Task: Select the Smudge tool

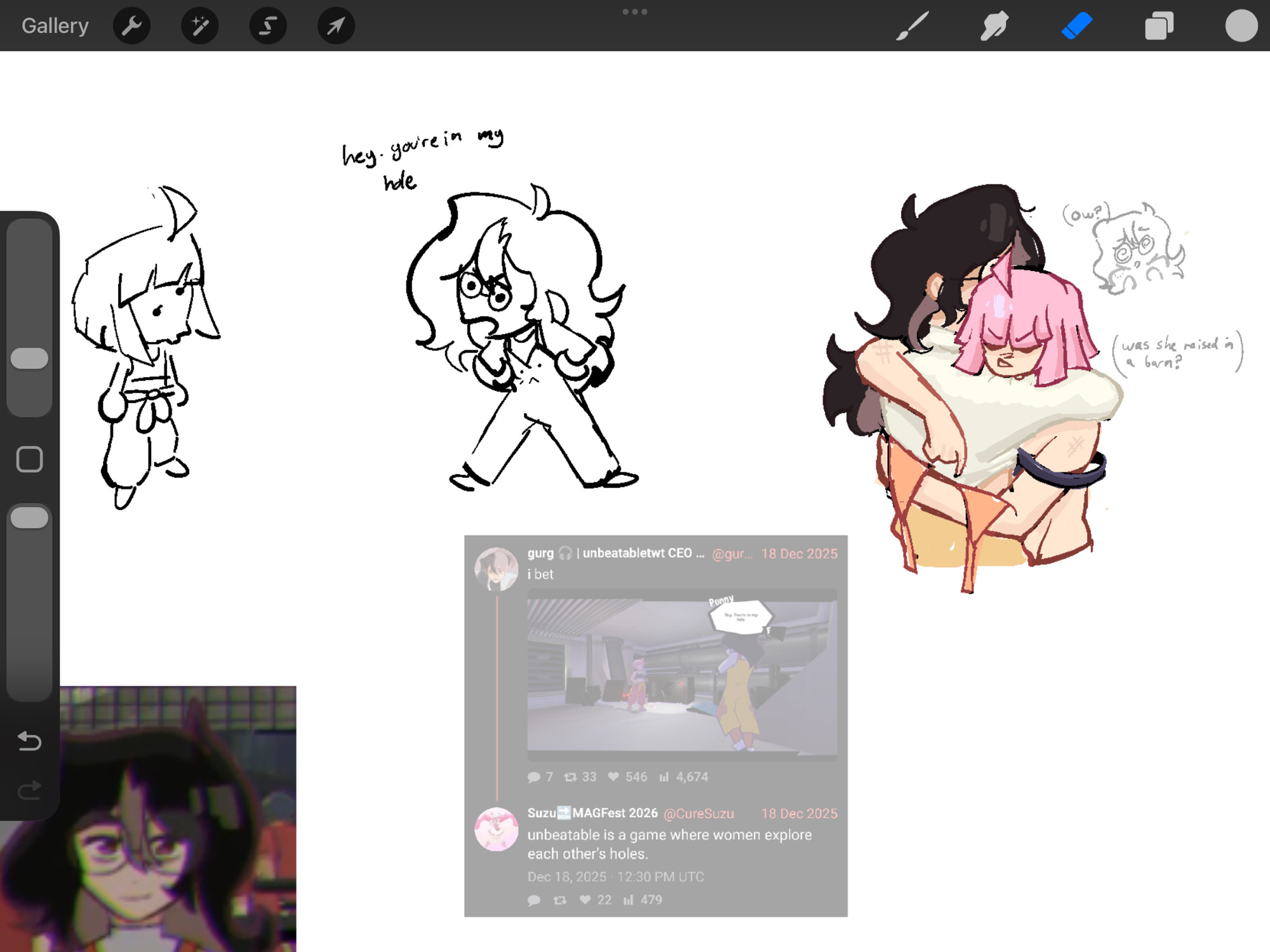Action: click(994, 26)
